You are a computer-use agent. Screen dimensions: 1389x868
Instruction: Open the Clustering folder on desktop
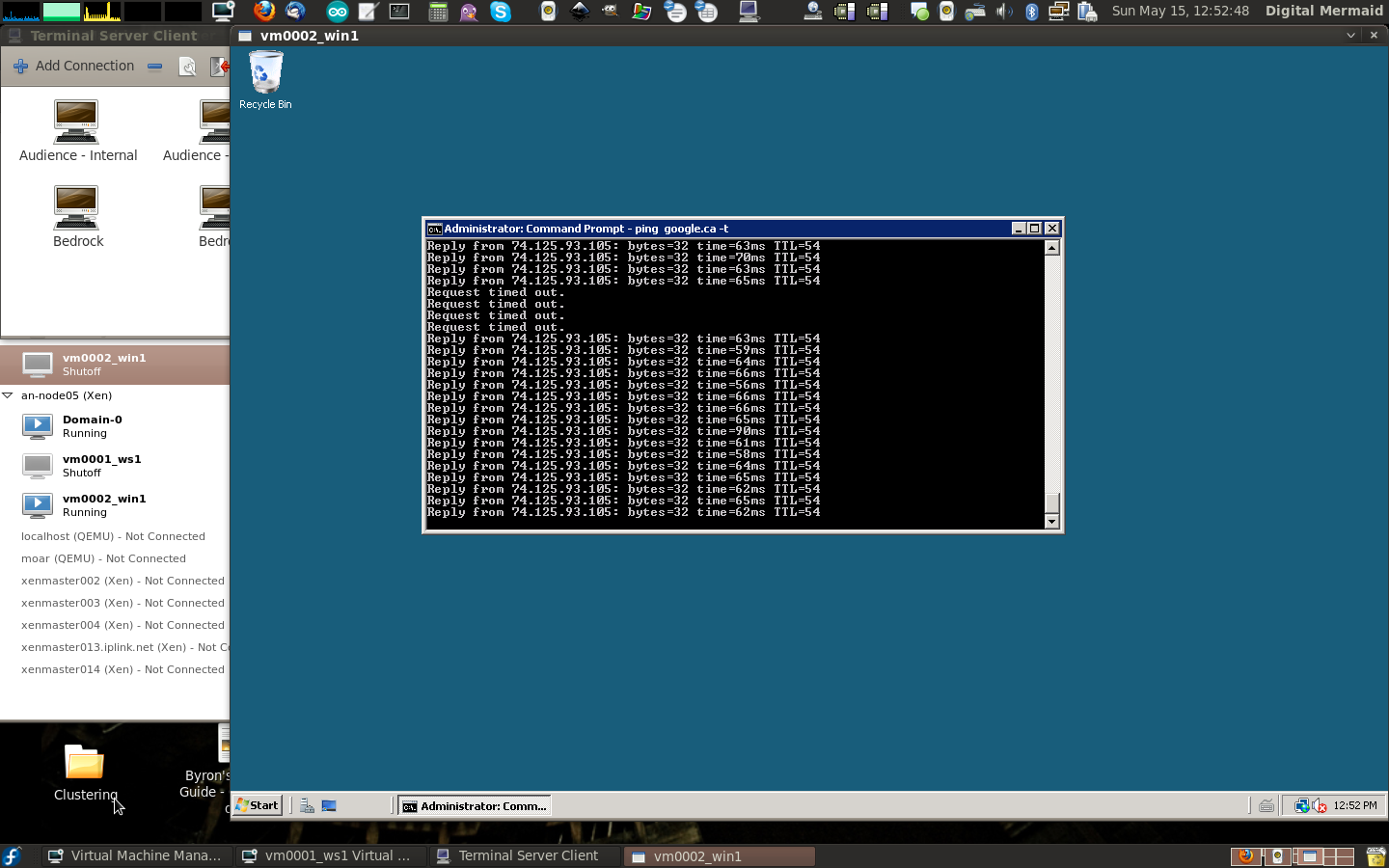point(85,773)
